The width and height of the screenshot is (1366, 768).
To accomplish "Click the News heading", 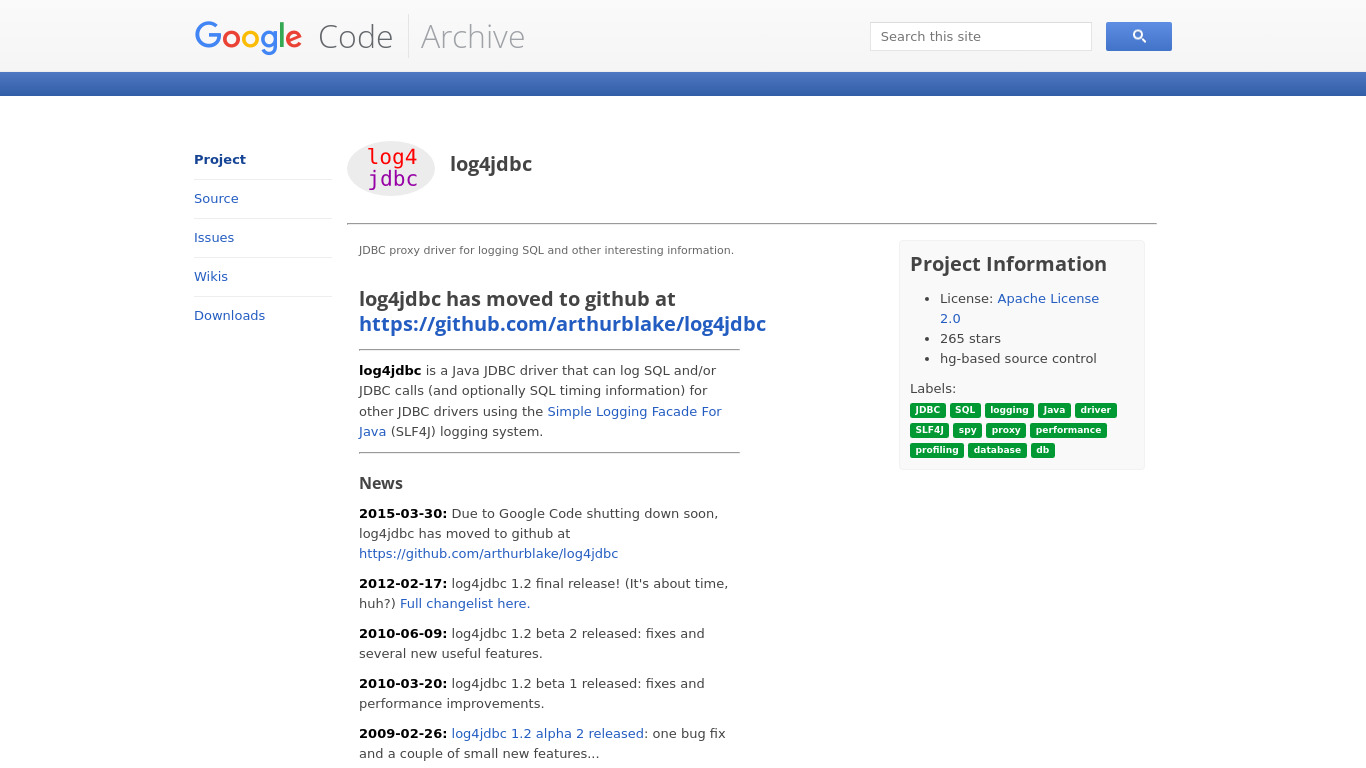I will point(381,483).
